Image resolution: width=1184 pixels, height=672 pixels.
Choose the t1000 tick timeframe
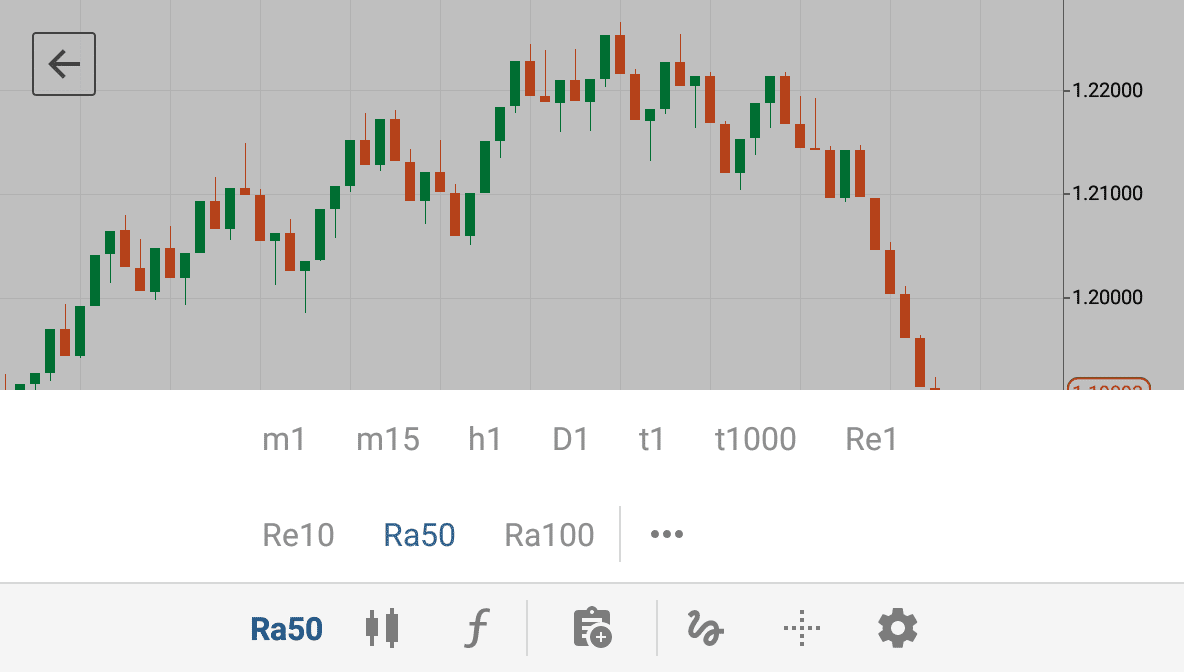pyautogui.click(x=756, y=439)
